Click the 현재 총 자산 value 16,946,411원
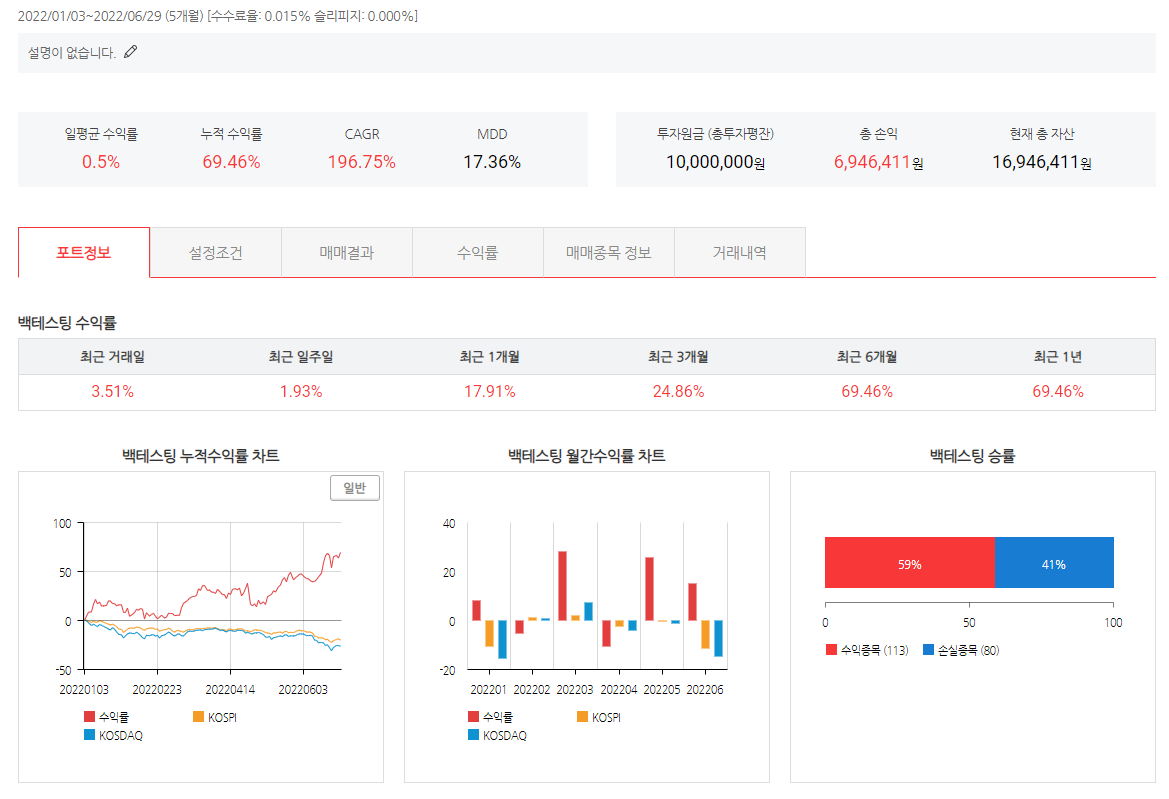1169x799 pixels. [x=1042, y=162]
